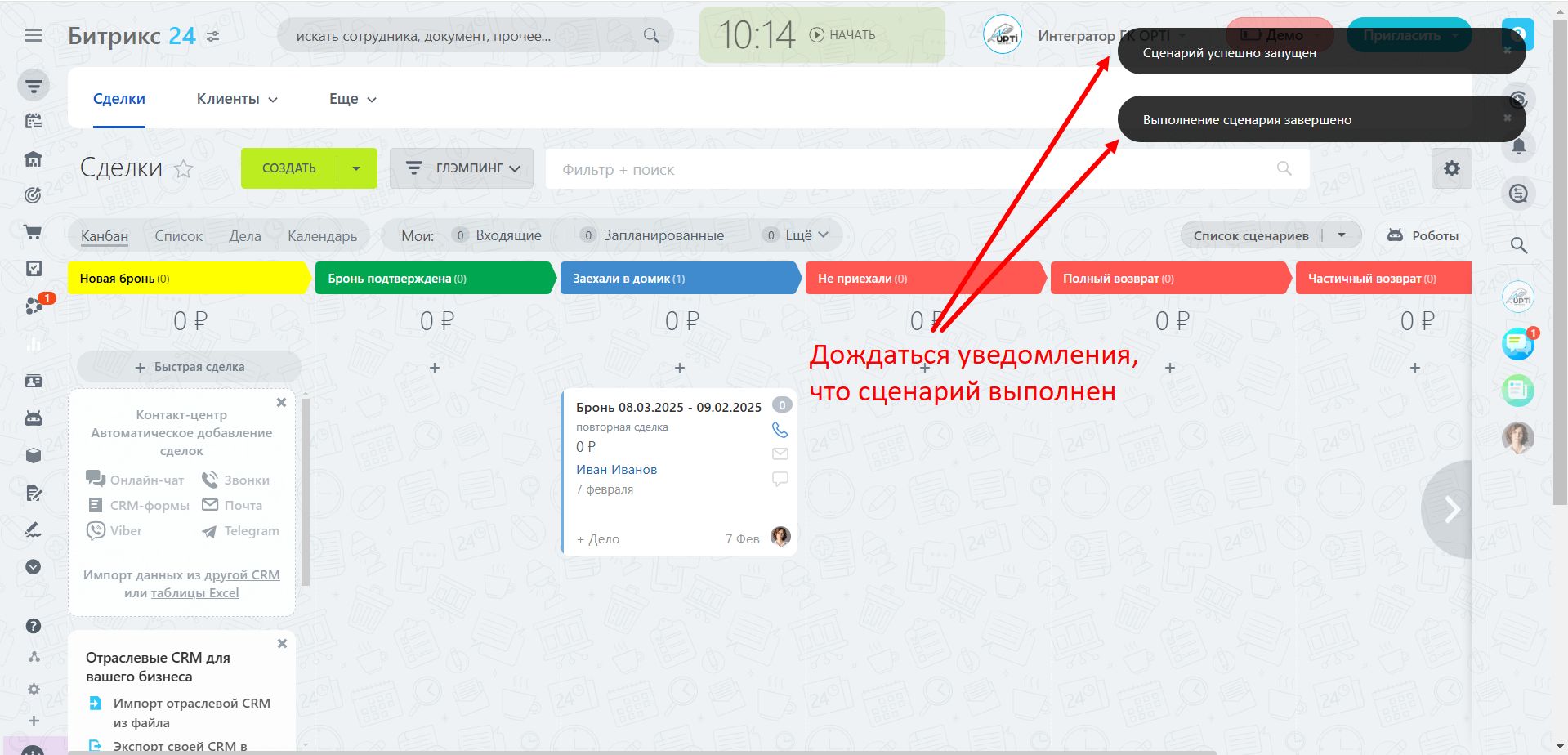This screenshot has width=1568, height=755.
Task: Open the Иван Иванов contact link
Action: [x=616, y=470]
